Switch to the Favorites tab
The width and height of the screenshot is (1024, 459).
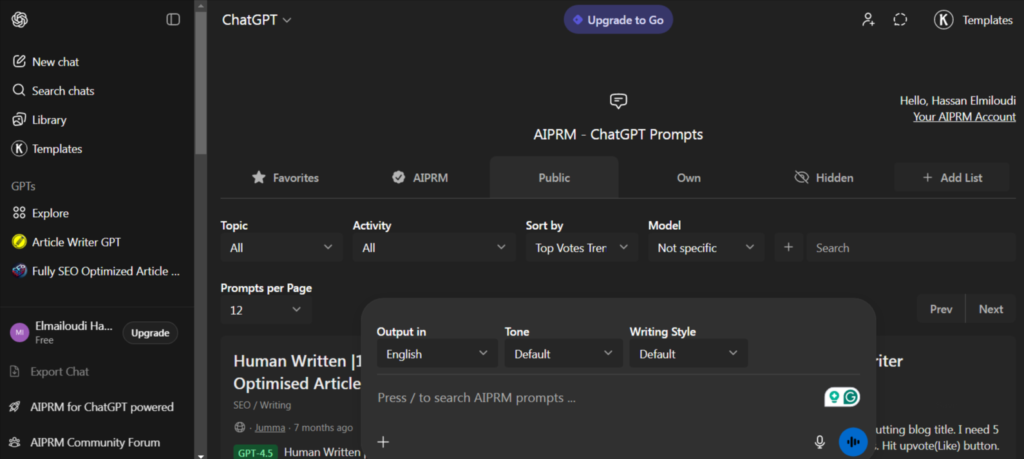[285, 178]
